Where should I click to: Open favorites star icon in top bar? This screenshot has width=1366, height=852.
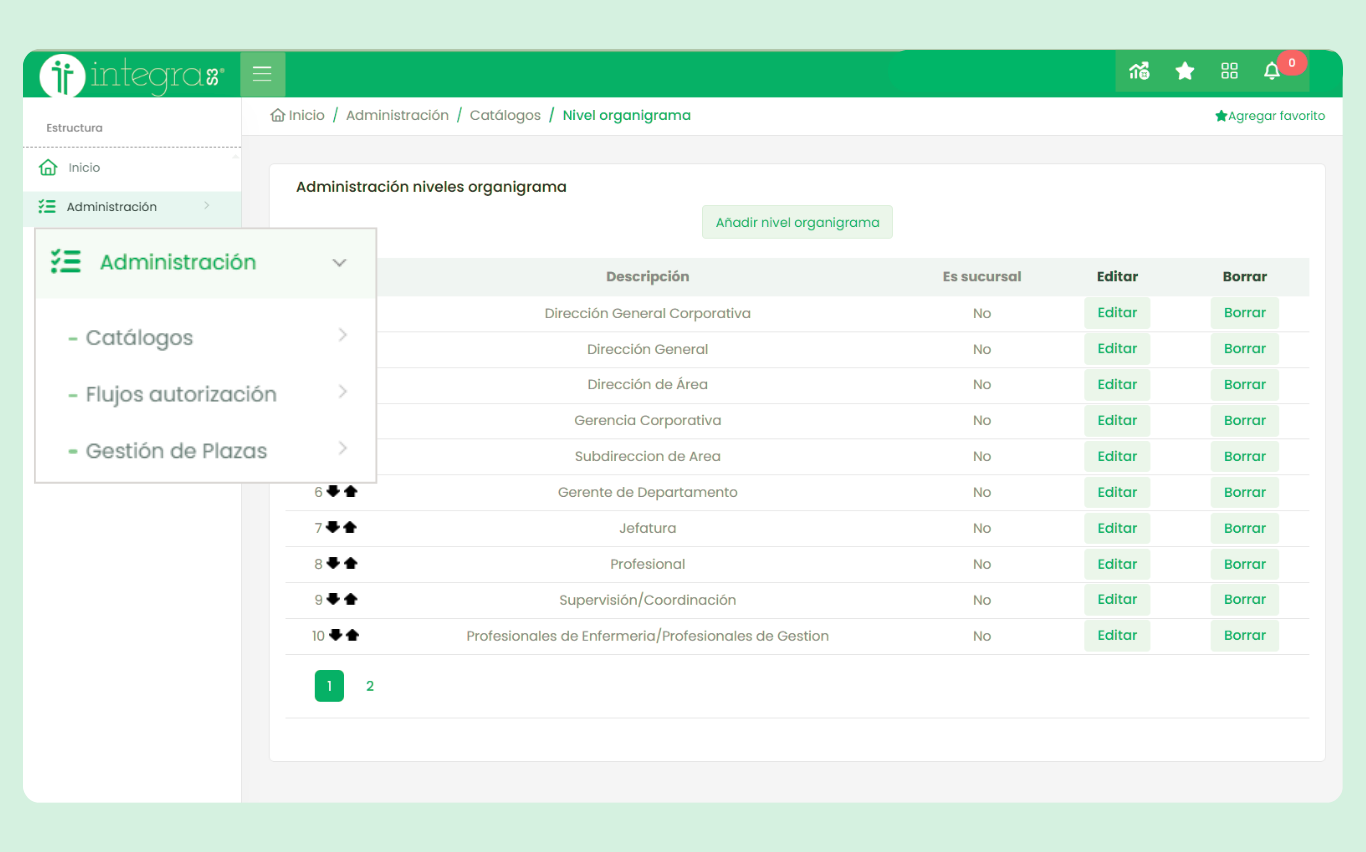pyautogui.click(x=1185, y=71)
